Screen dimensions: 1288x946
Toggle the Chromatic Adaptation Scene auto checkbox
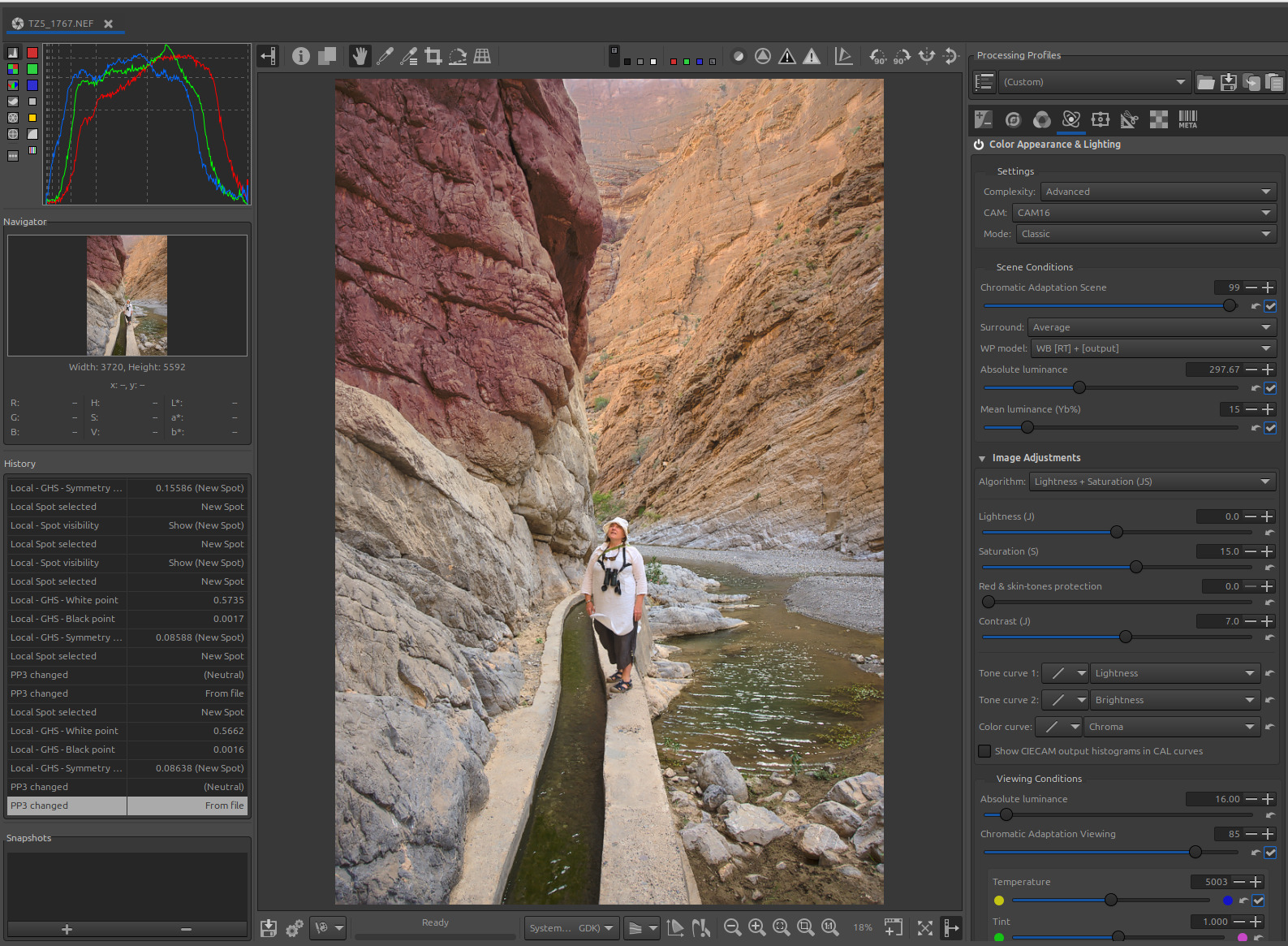1270,306
